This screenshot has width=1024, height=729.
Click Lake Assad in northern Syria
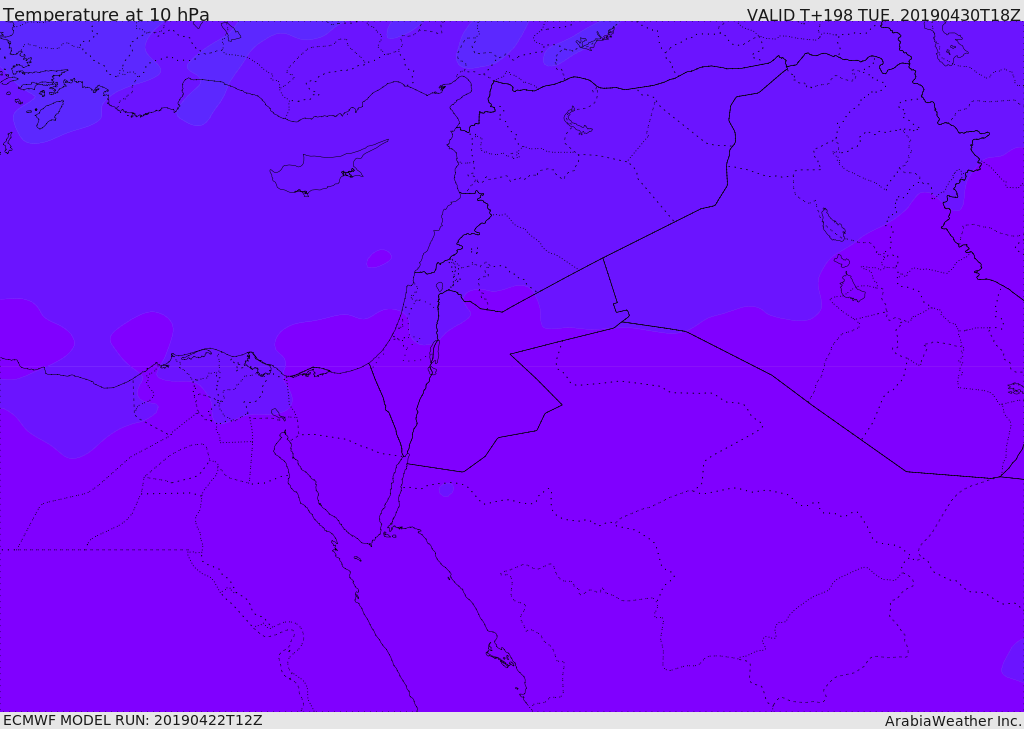[x=576, y=122]
